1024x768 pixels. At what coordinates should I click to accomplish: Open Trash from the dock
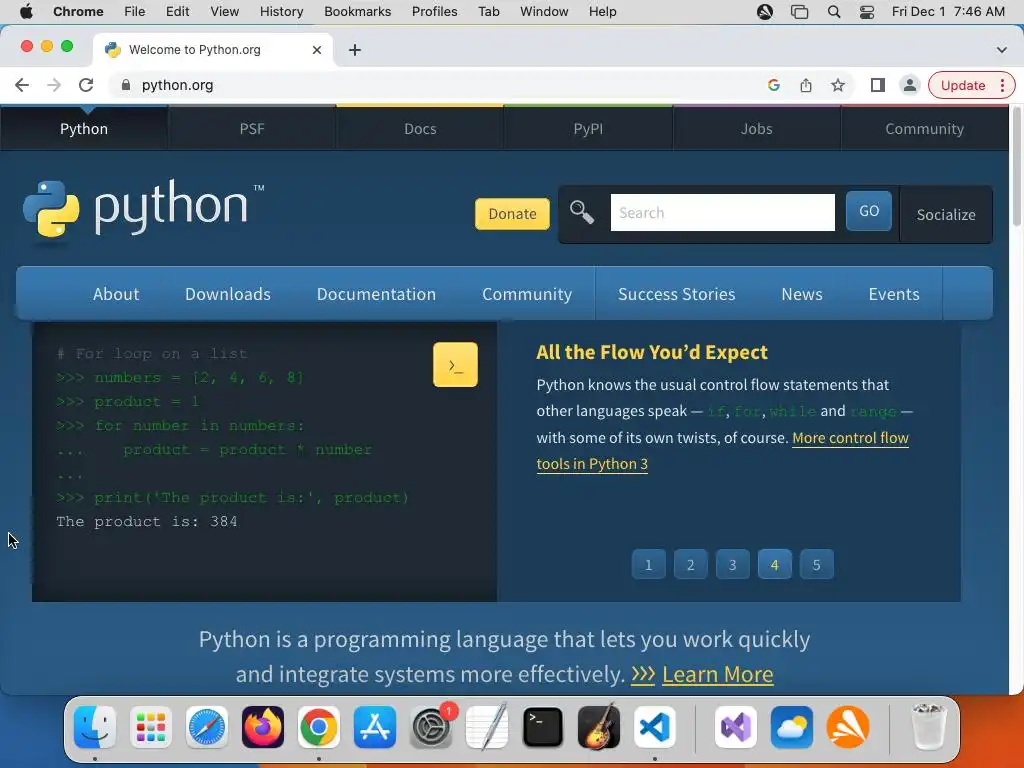point(929,727)
